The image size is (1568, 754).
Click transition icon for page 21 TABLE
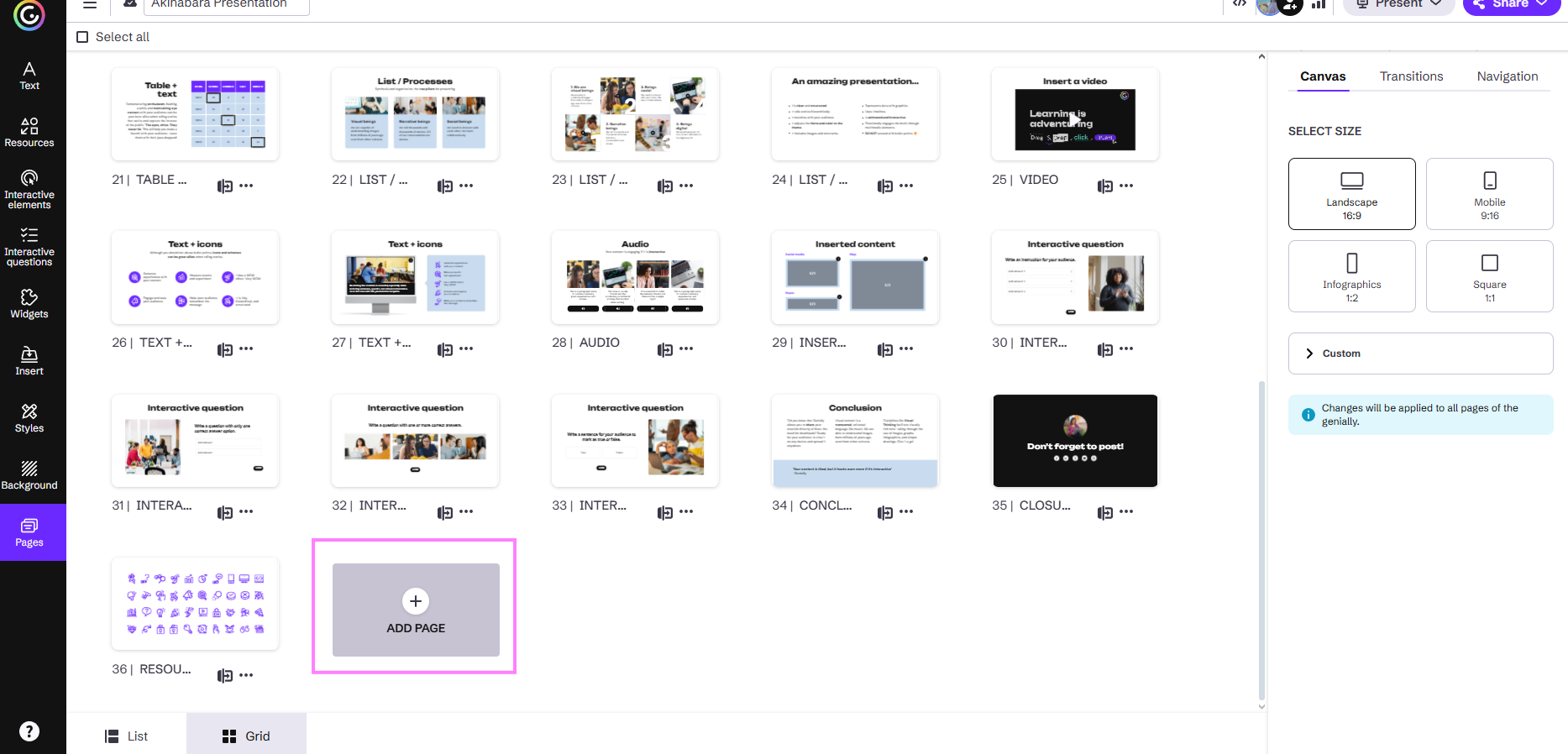(x=224, y=186)
